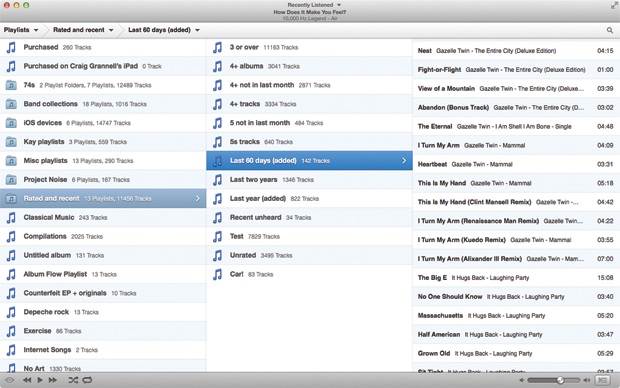Image resolution: width=620 pixels, height=388 pixels.
Task: Select This Is My Hand (Clint Mansell Remix)
Action: point(516,202)
